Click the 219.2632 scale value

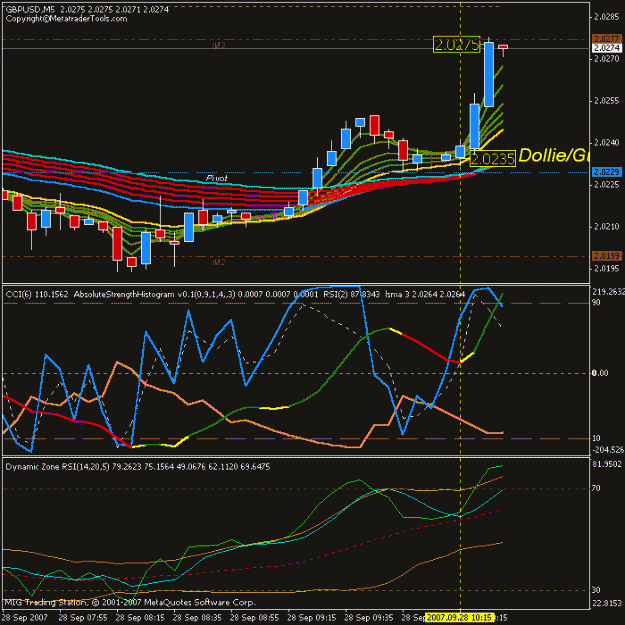609,292
